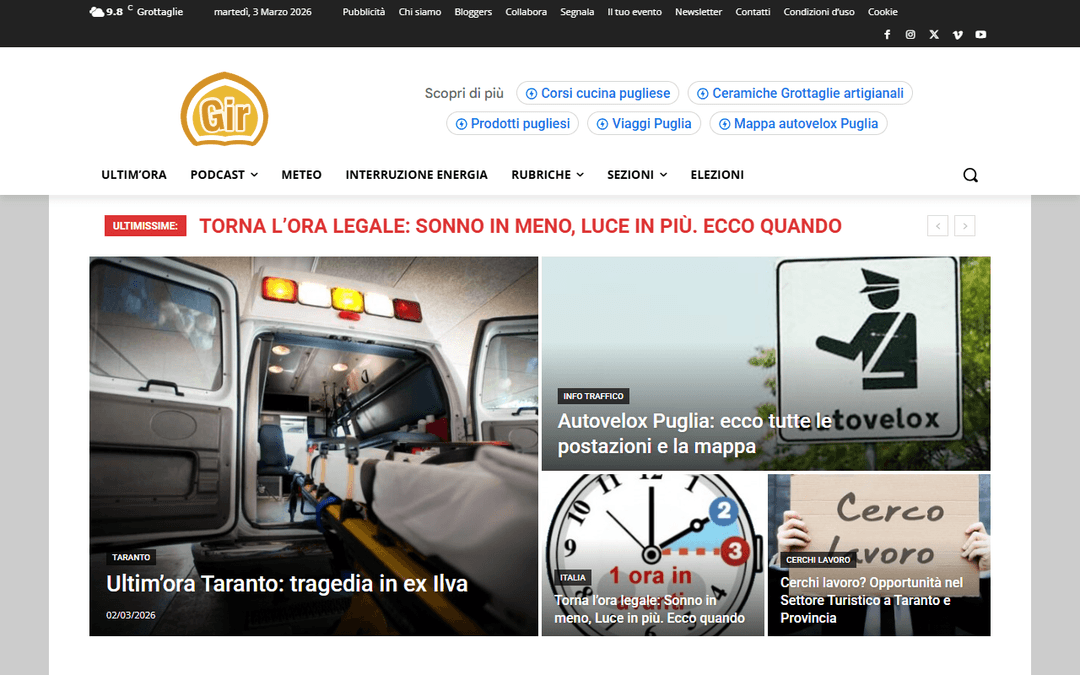Image resolution: width=1080 pixels, height=675 pixels.
Task: Open the Facebook social icon
Action: pyautogui.click(x=887, y=34)
